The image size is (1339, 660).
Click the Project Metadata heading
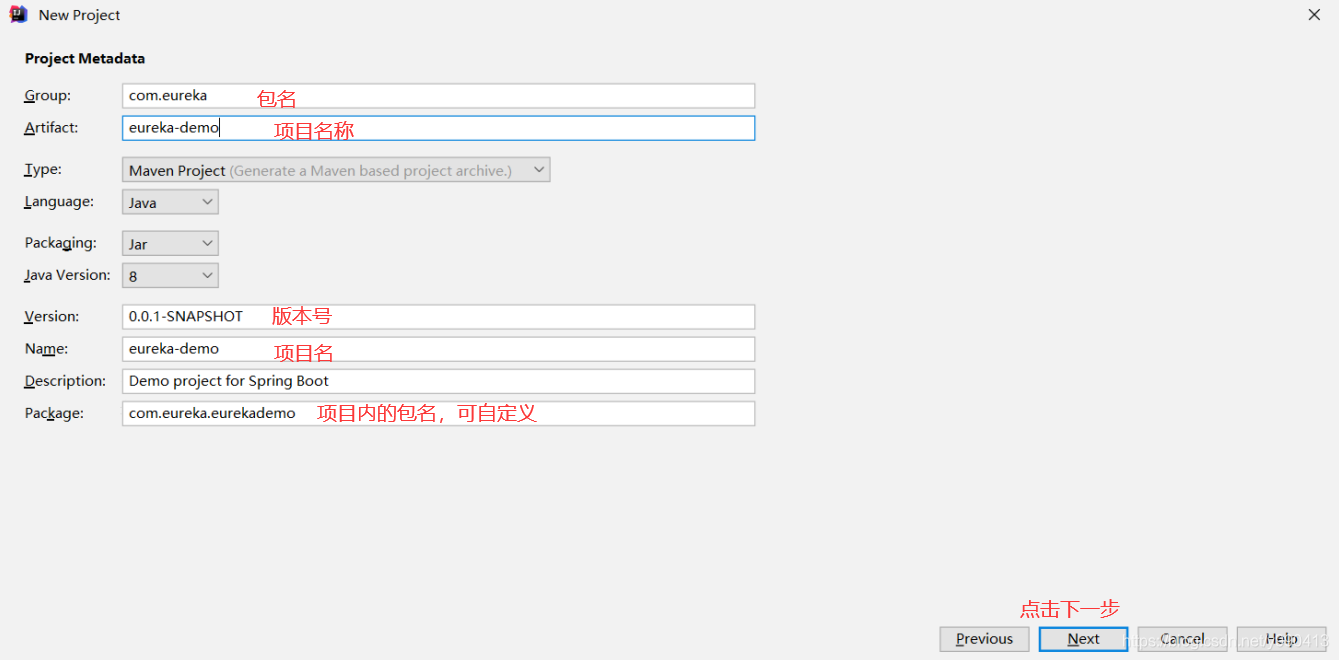click(x=85, y=59)
